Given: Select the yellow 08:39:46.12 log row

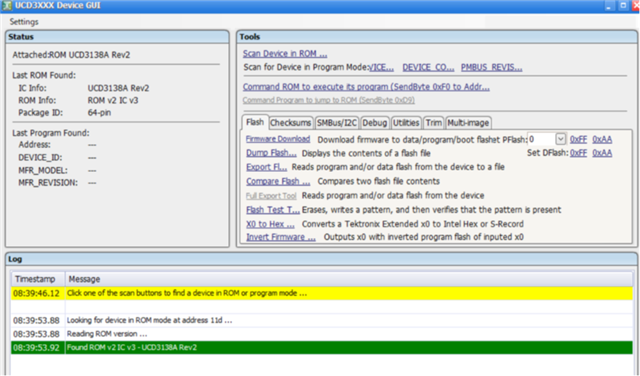Looking at the screenshot, I should pyautogui.click(x=322, y=293).
